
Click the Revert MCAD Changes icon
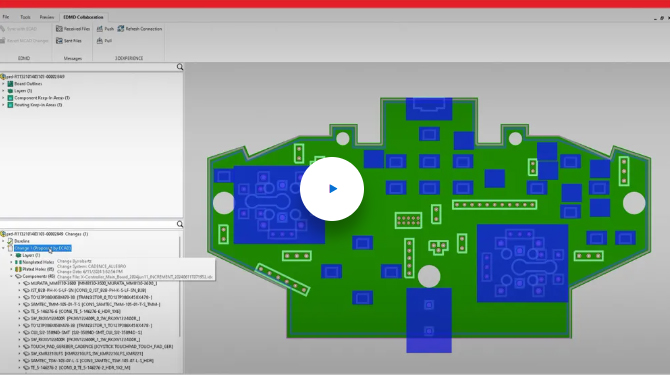point(3,41)
